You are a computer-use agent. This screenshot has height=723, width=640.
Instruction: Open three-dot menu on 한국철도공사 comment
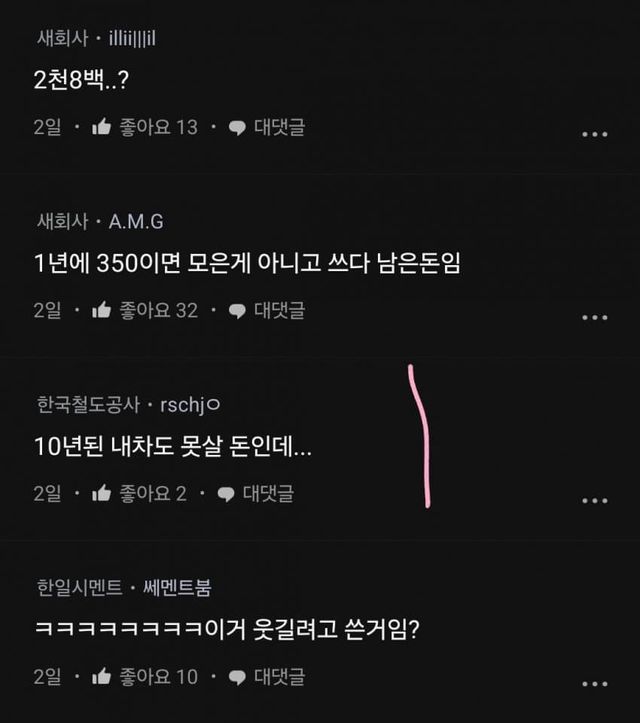(594, 500)
